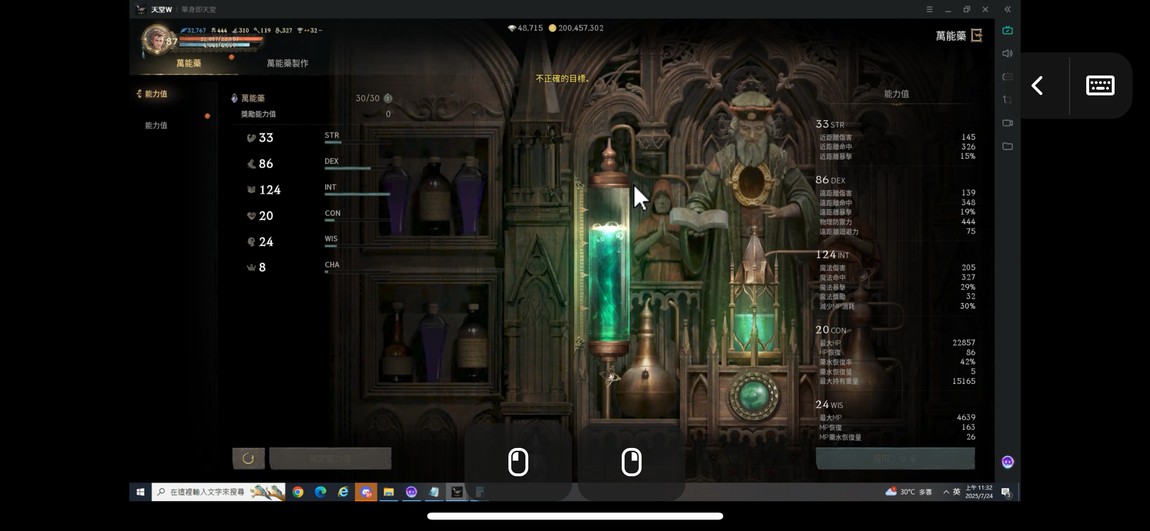Tap the right mouse button overlay
The height and width of the screenshot is (531, 1150).
[631, 463]
